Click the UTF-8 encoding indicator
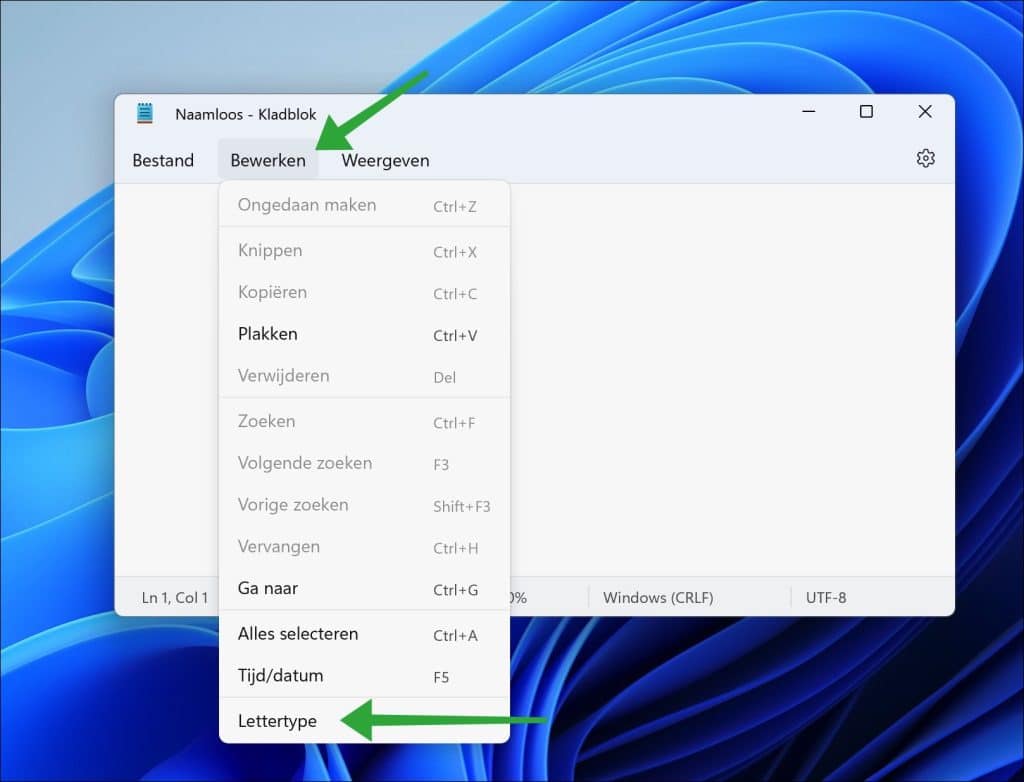 pos(826,597)
